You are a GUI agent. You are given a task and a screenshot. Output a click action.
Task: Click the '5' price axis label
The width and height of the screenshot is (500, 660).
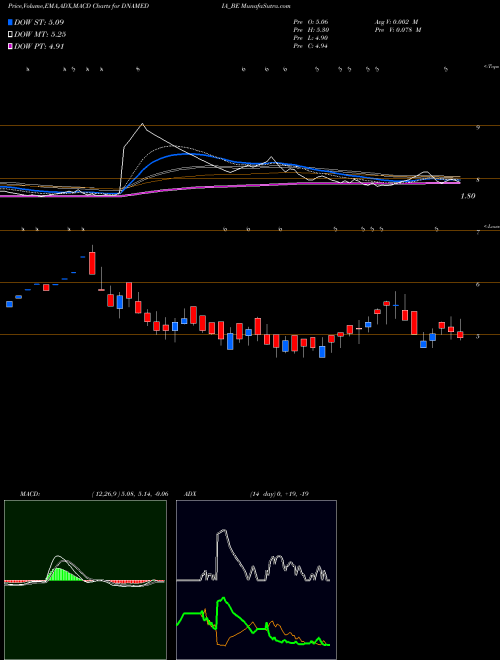tap(478, 337)
